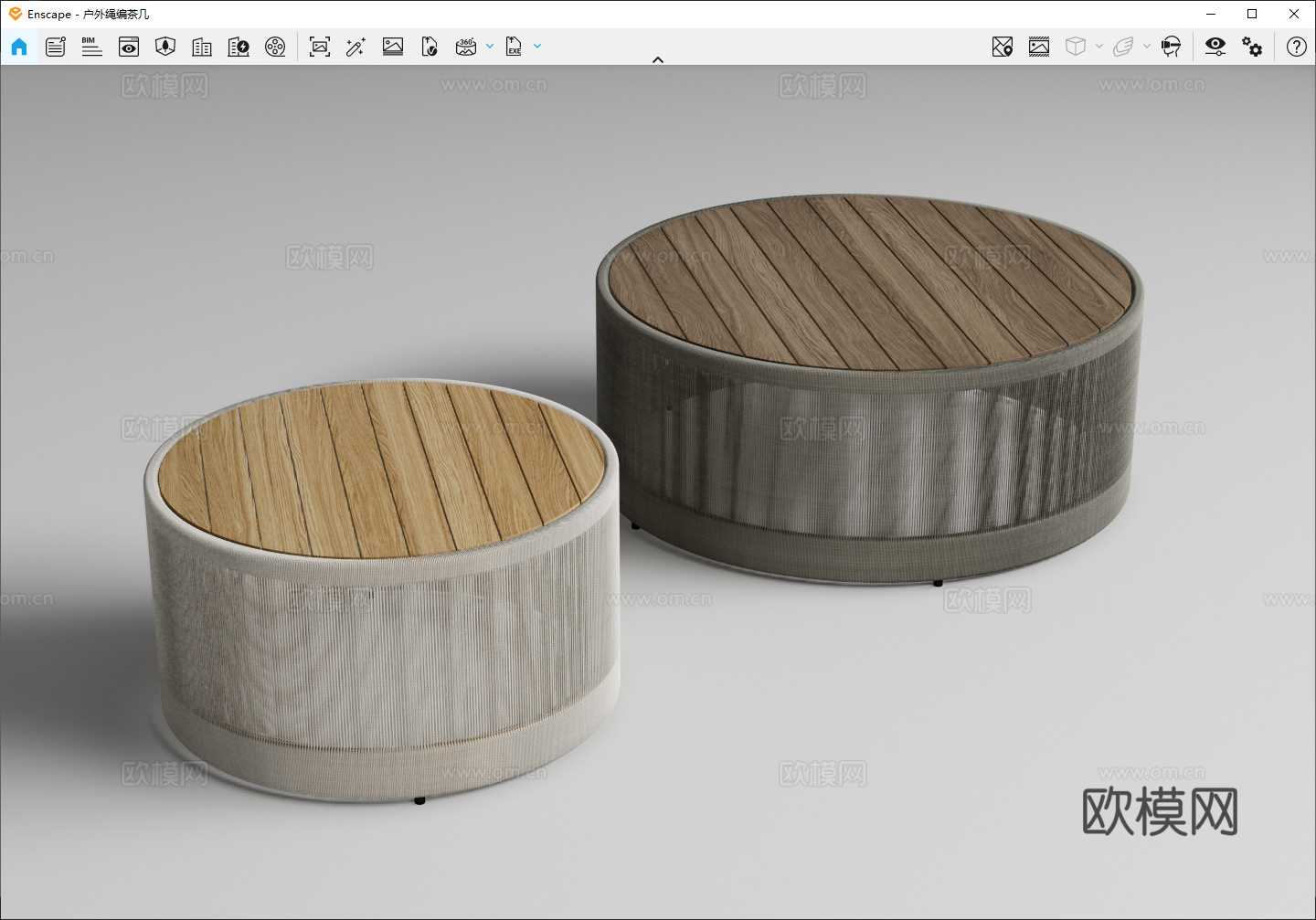Open General Settings gears icon
This screenshot has width=1316, height=920.
pyautogui.click(x=1252, y=47)
